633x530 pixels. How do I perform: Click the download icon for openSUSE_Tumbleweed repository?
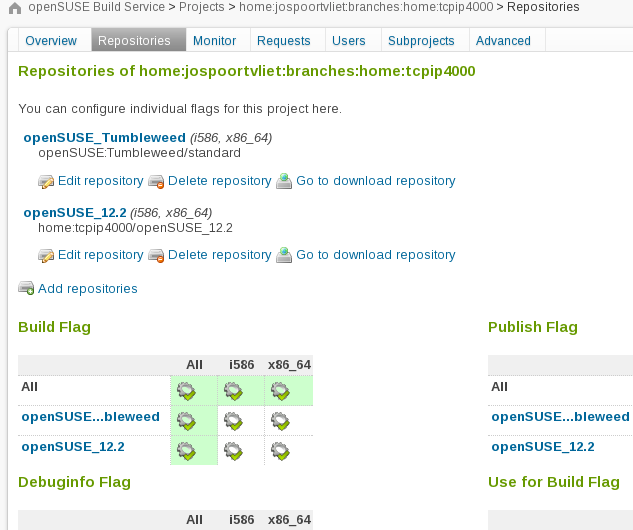[x=284, y=181]
